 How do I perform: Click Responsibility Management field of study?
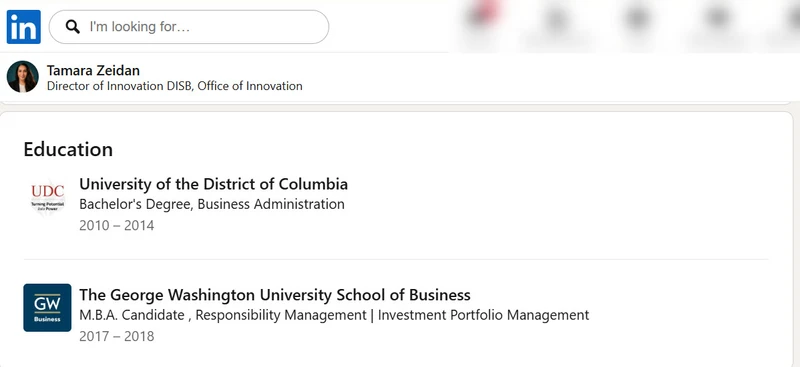(281, 315)
